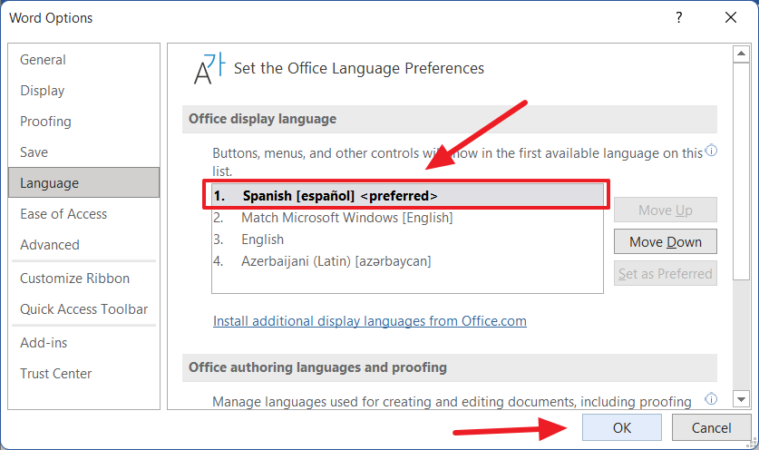
Task: Open Quick Access Toolbar settings
Action: pyautogui.click(x=84, y=309)
